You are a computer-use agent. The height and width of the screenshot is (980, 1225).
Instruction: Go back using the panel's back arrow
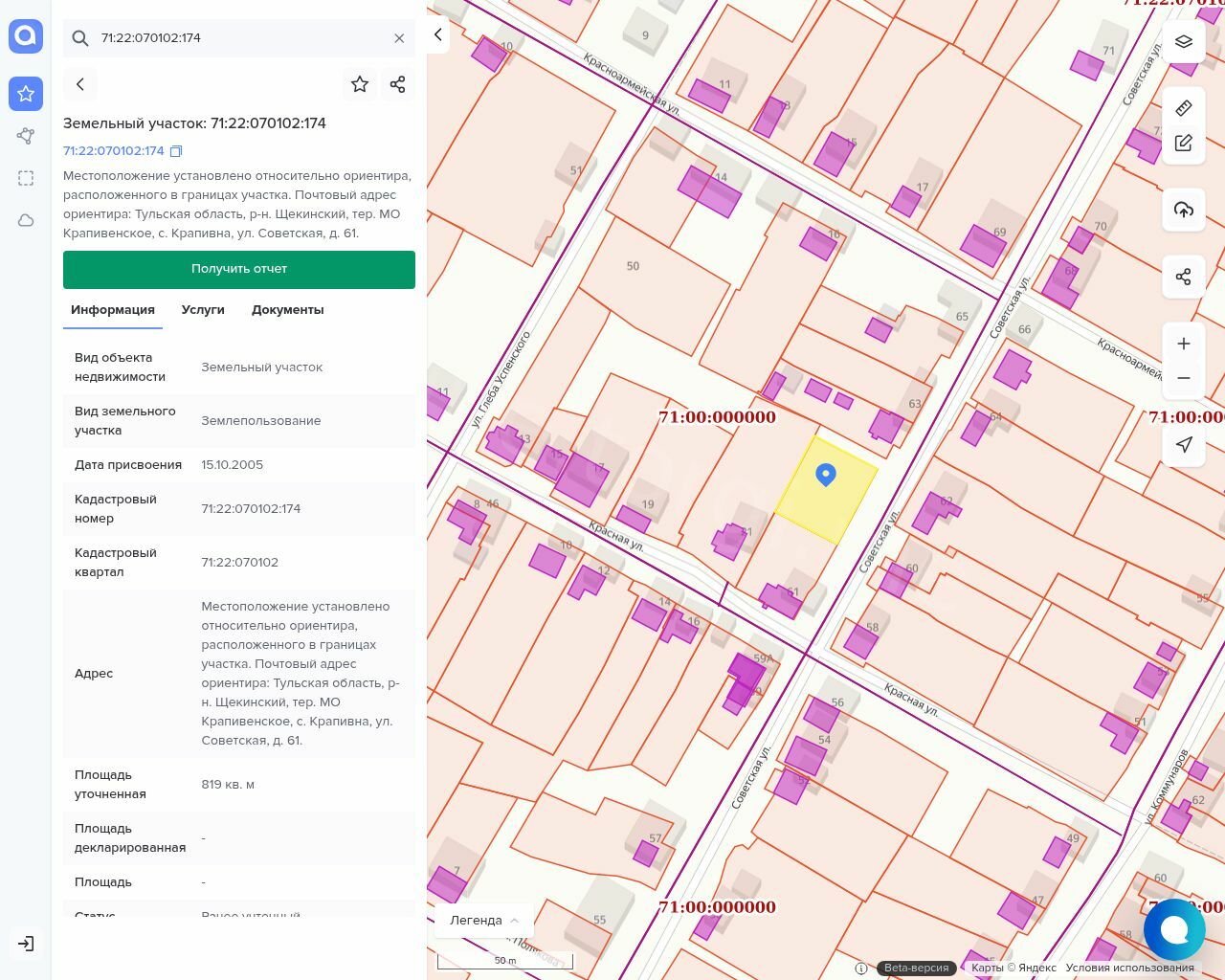click(80, 84)
